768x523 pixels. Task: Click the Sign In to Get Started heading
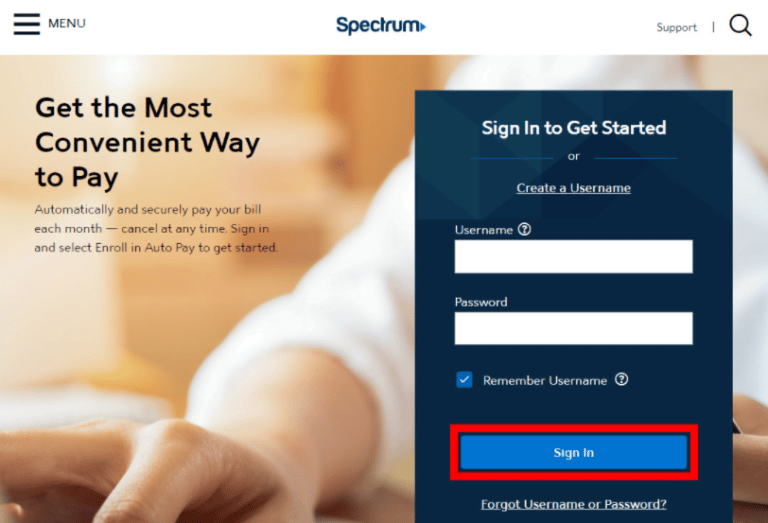coord(574,128)
